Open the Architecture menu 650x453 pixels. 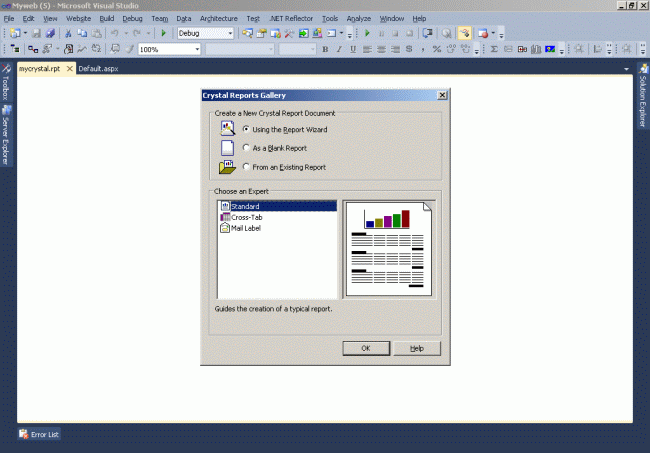(218, 18)
